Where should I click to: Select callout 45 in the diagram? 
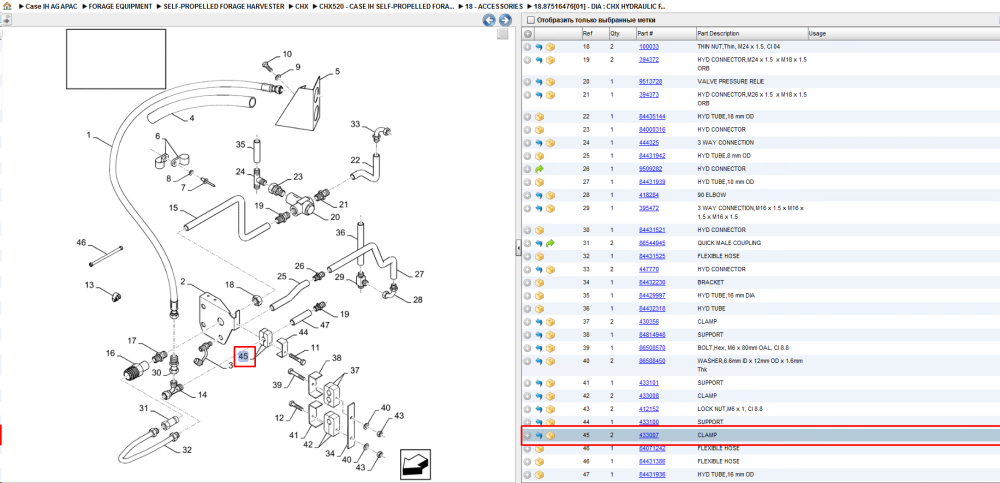244,357
